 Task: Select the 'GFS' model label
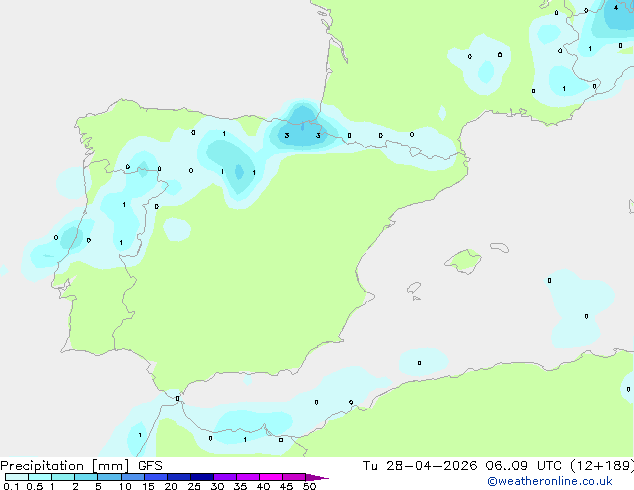(x=150, y=466)
